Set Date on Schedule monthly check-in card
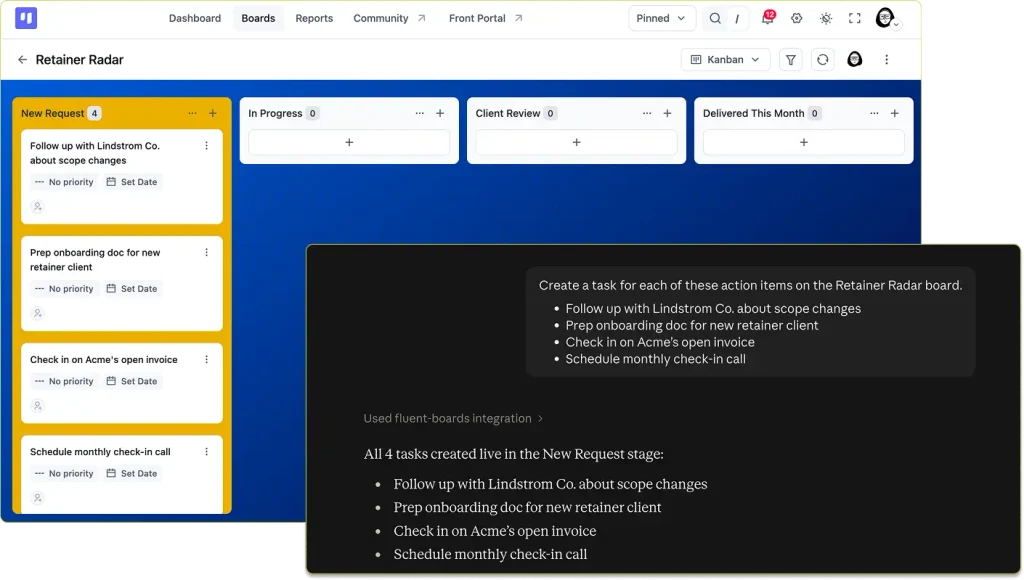Image resolution: width=1024 pixels, height=580 pixels. coord(132,474)
